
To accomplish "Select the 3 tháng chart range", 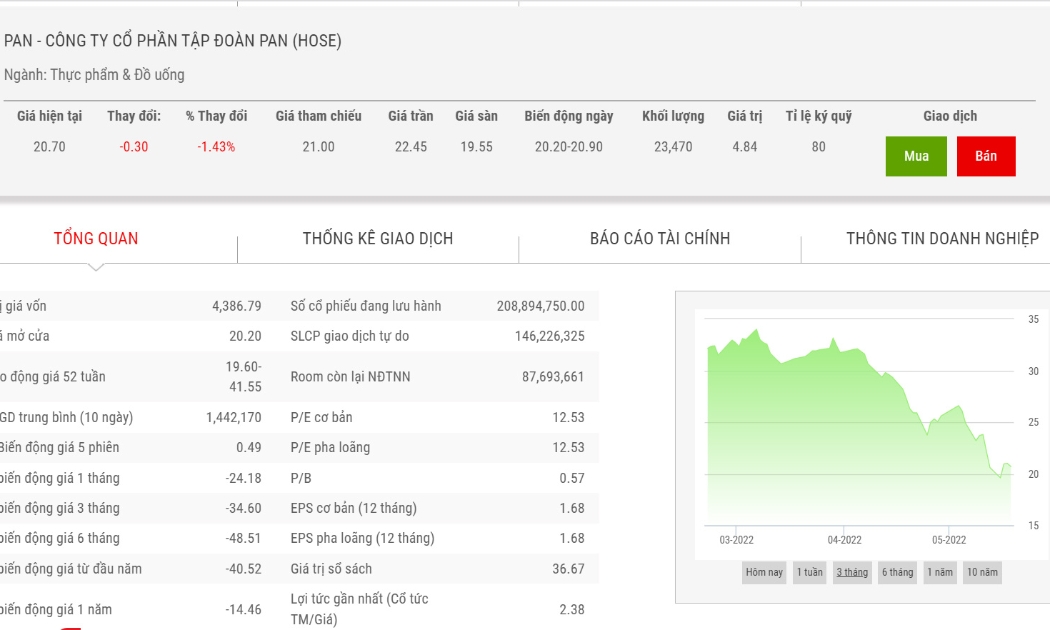I will pos(852,572).
